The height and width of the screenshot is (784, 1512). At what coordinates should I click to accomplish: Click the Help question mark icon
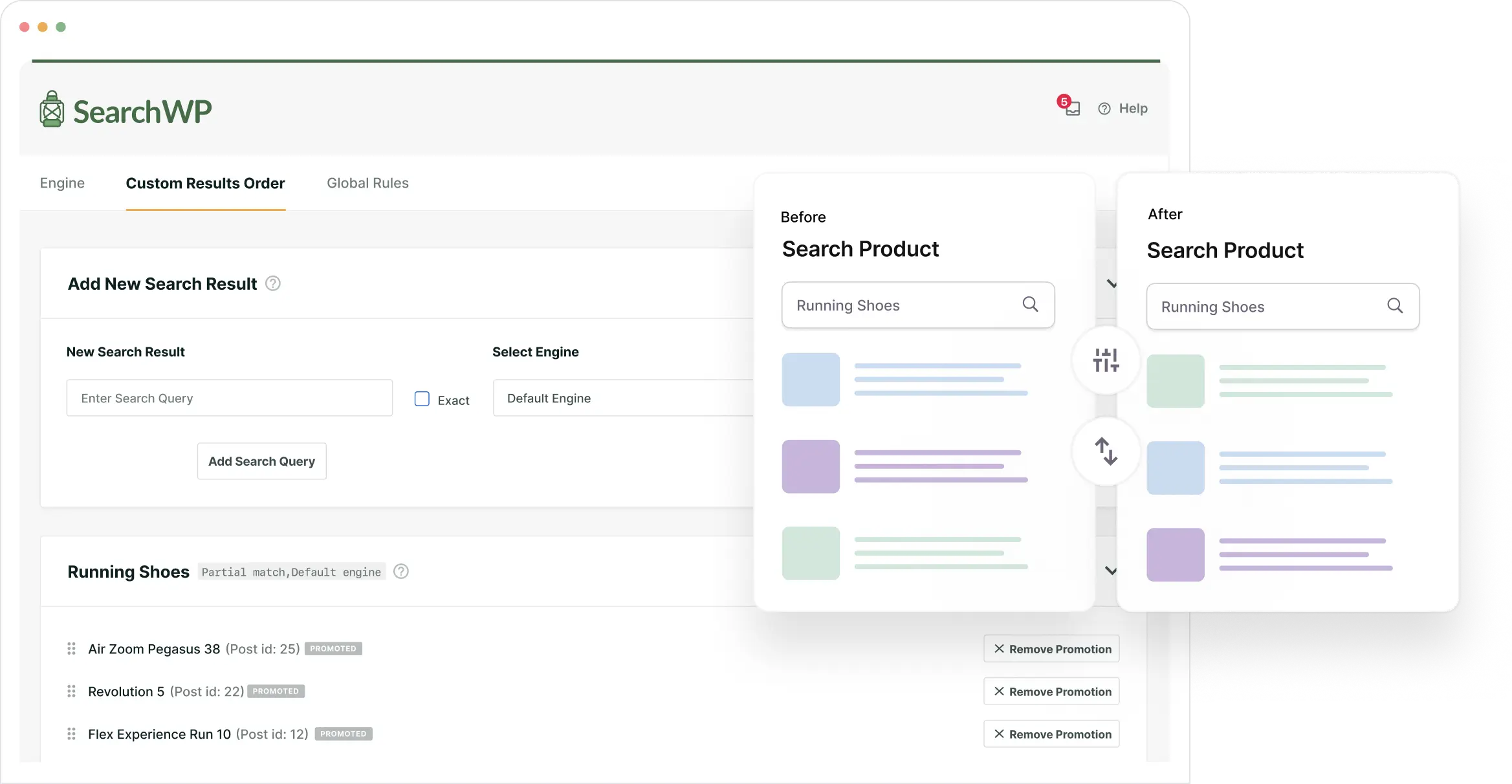tap(1104, 109)
